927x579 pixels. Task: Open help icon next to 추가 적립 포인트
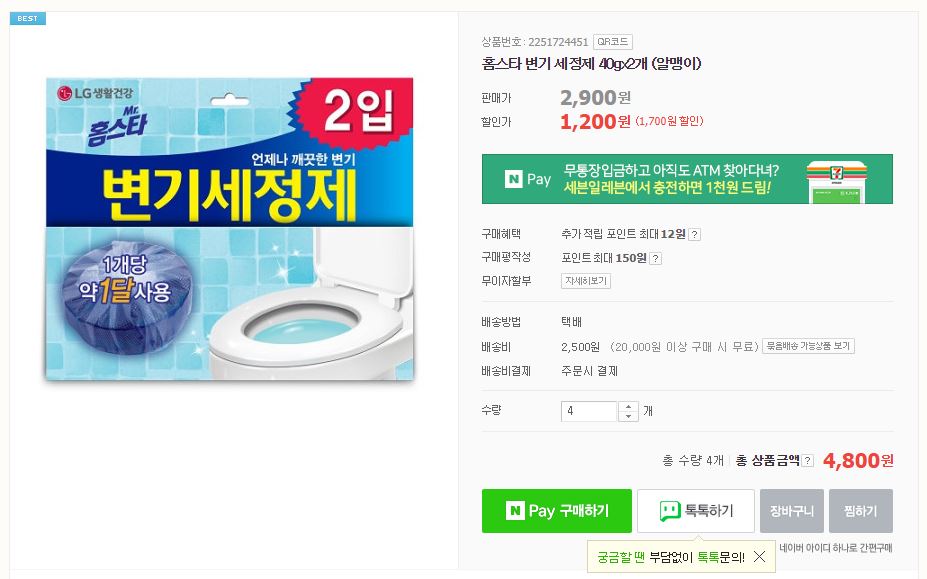click(695, 234)
